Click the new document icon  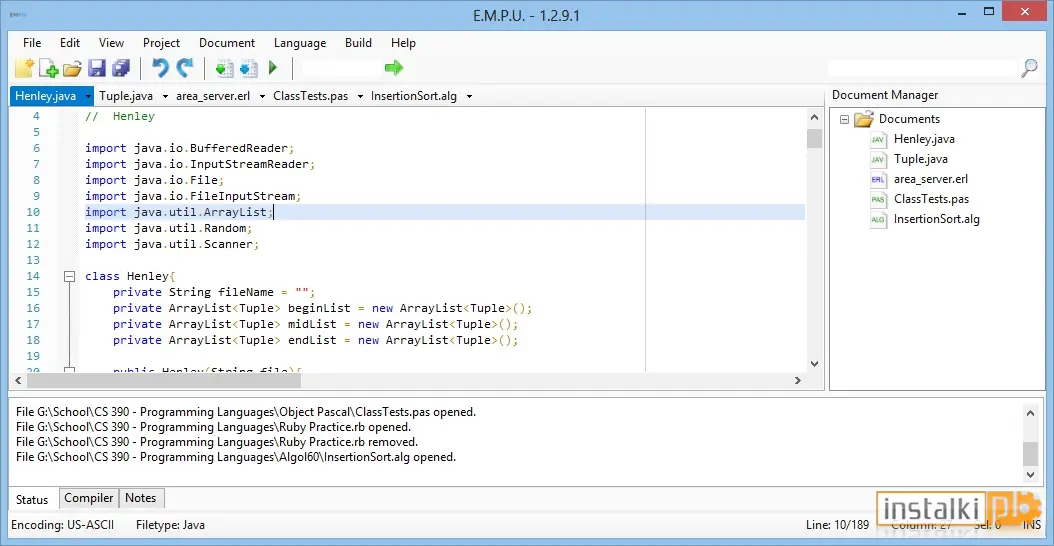[24, 67]
